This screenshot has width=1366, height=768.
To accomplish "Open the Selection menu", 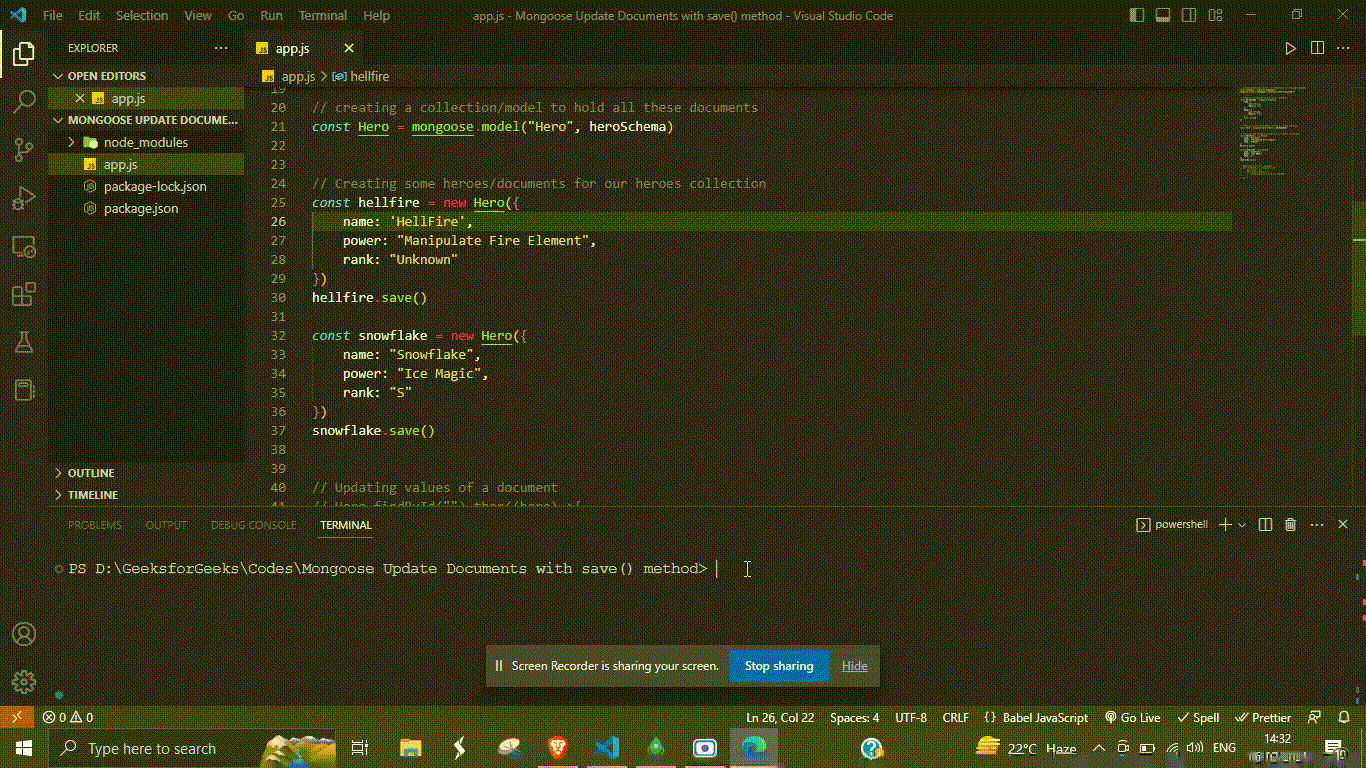I will 142,15.
